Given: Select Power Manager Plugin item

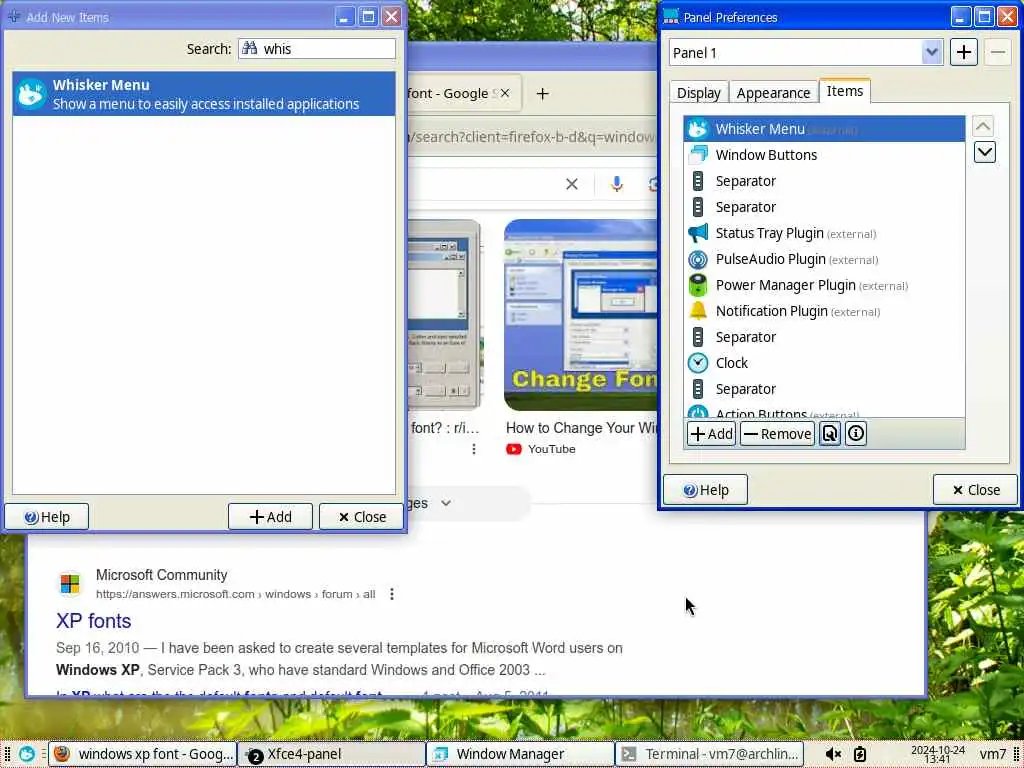Looking at the screenshot, I should point(824,285).
